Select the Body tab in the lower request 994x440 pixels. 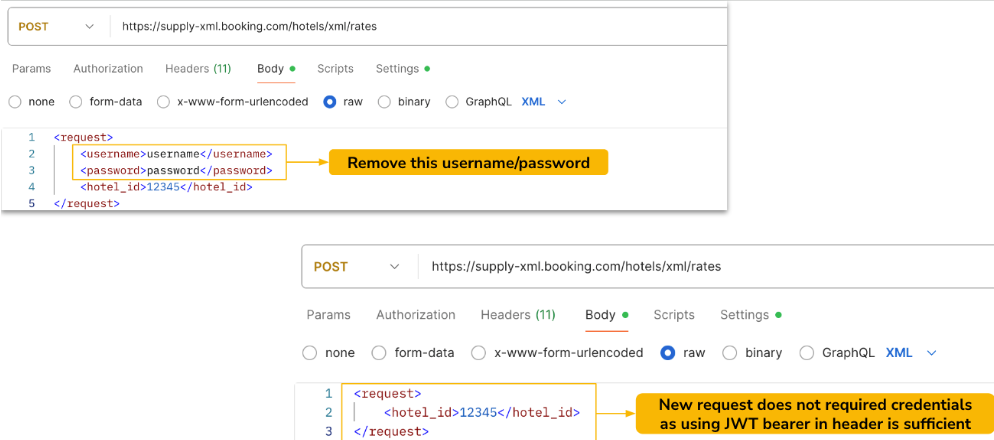pyautogui.click(x=600, y=315)
